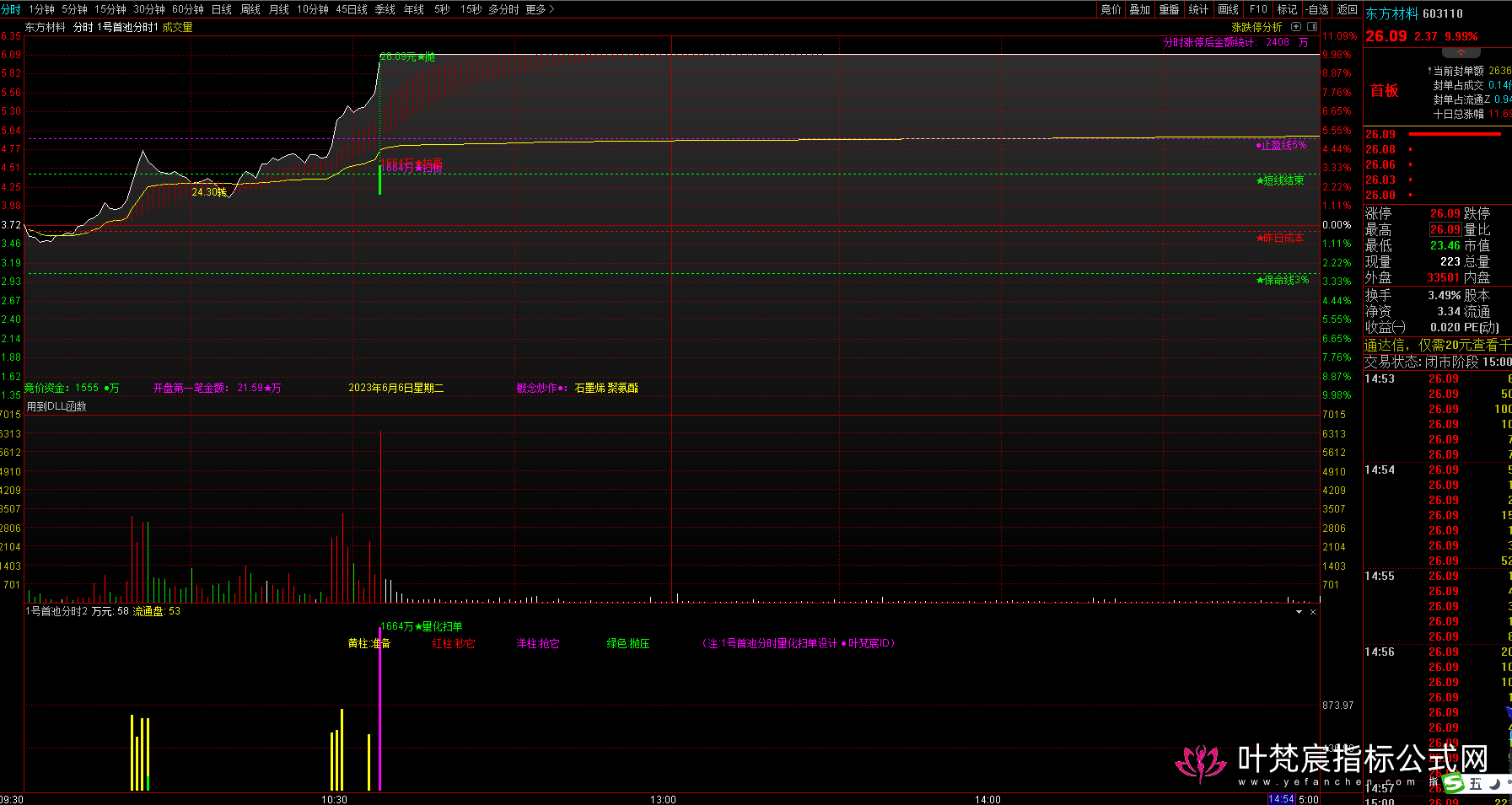Switch to the 30分钟 chart period
1512x805 pixels.
click(149, 9)
